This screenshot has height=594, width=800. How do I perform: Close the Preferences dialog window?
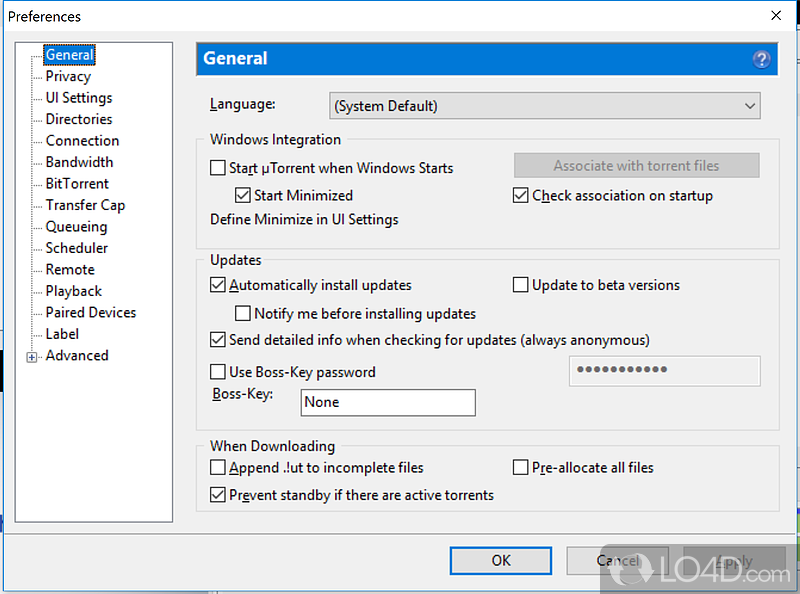pyautogui.click(x=776, y=16)
